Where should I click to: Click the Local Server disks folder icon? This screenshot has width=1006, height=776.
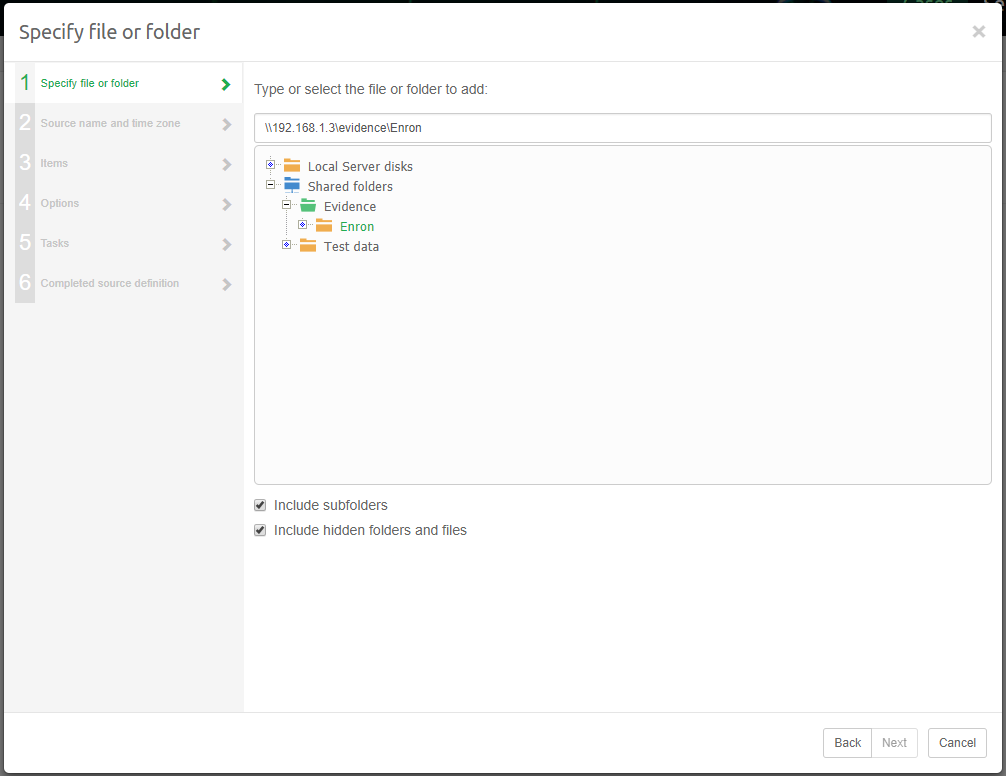tap(292, 166)
